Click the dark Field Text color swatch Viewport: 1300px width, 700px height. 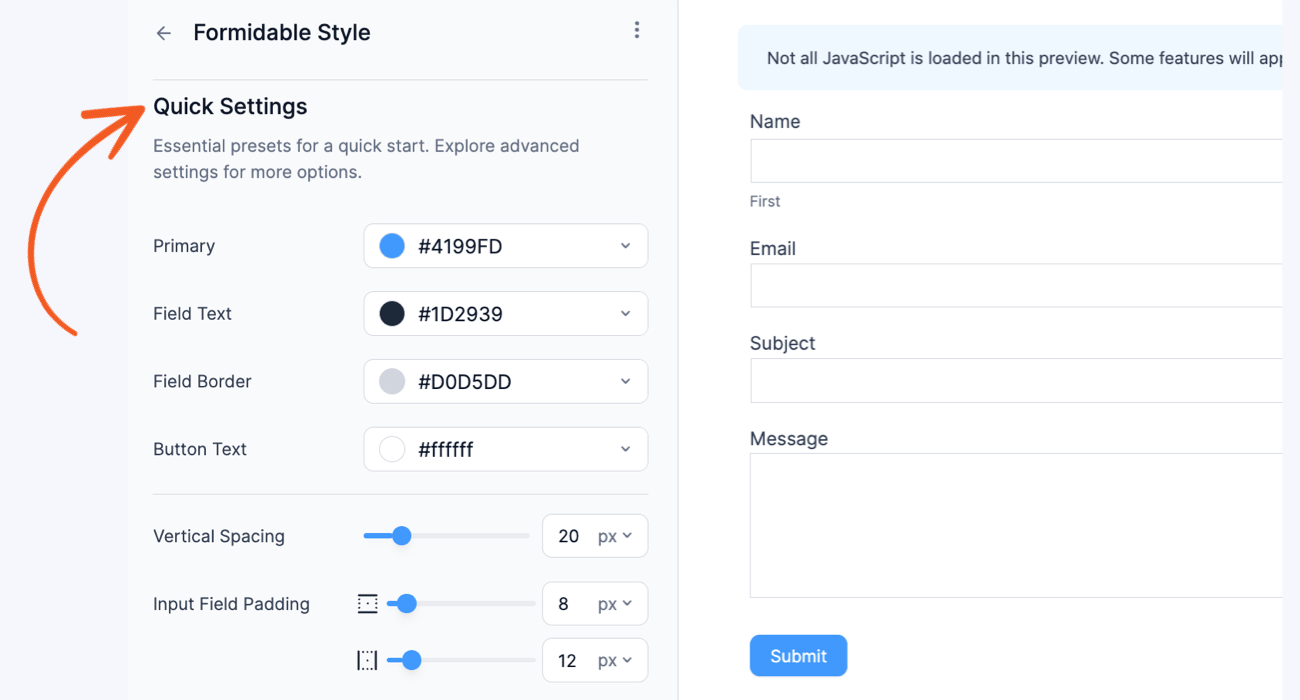392,314
